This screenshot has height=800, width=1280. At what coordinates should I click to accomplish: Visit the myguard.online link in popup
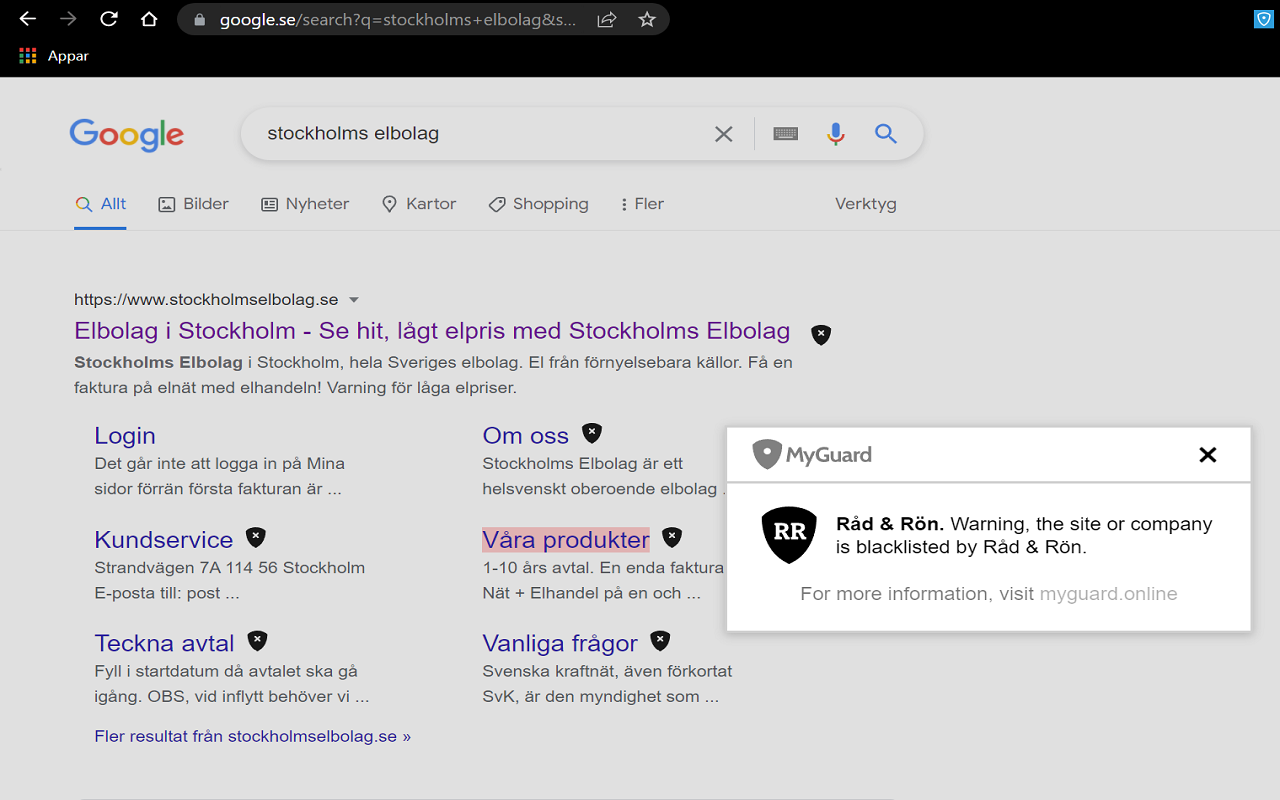[x=1108, y=594]
